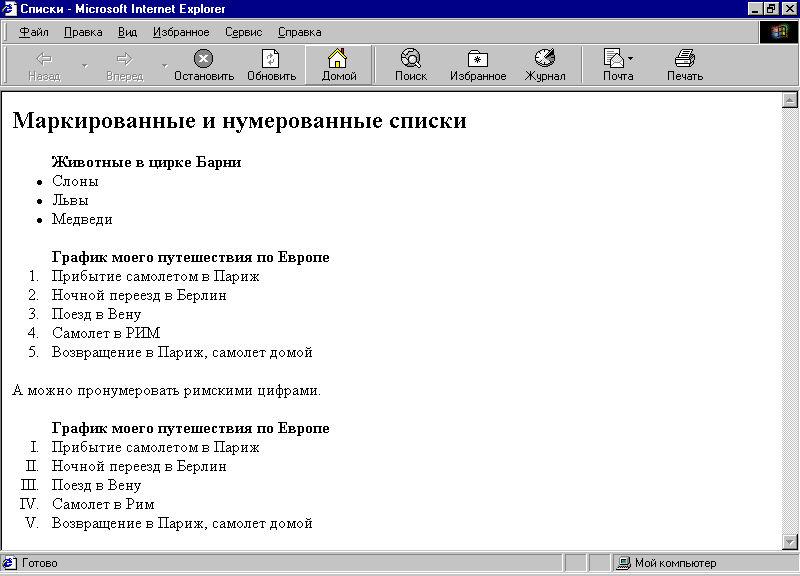Show the History (Журнал) toolbar icon
Viewport: 800px width, 576px height.
tap(545, 59)
